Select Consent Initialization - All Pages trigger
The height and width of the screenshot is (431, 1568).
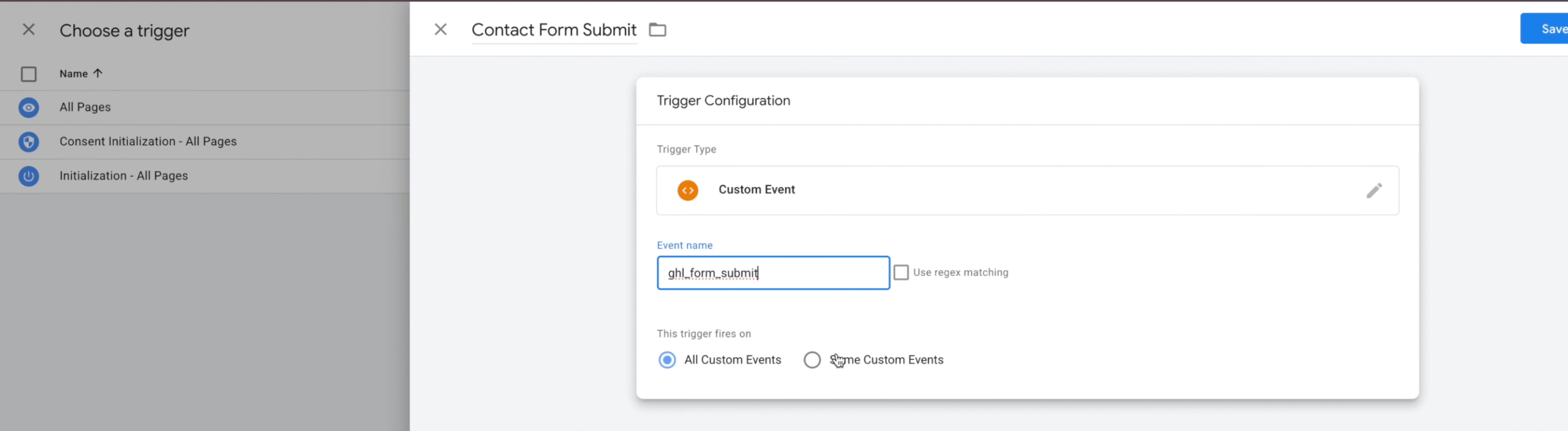tap(148, 141)
